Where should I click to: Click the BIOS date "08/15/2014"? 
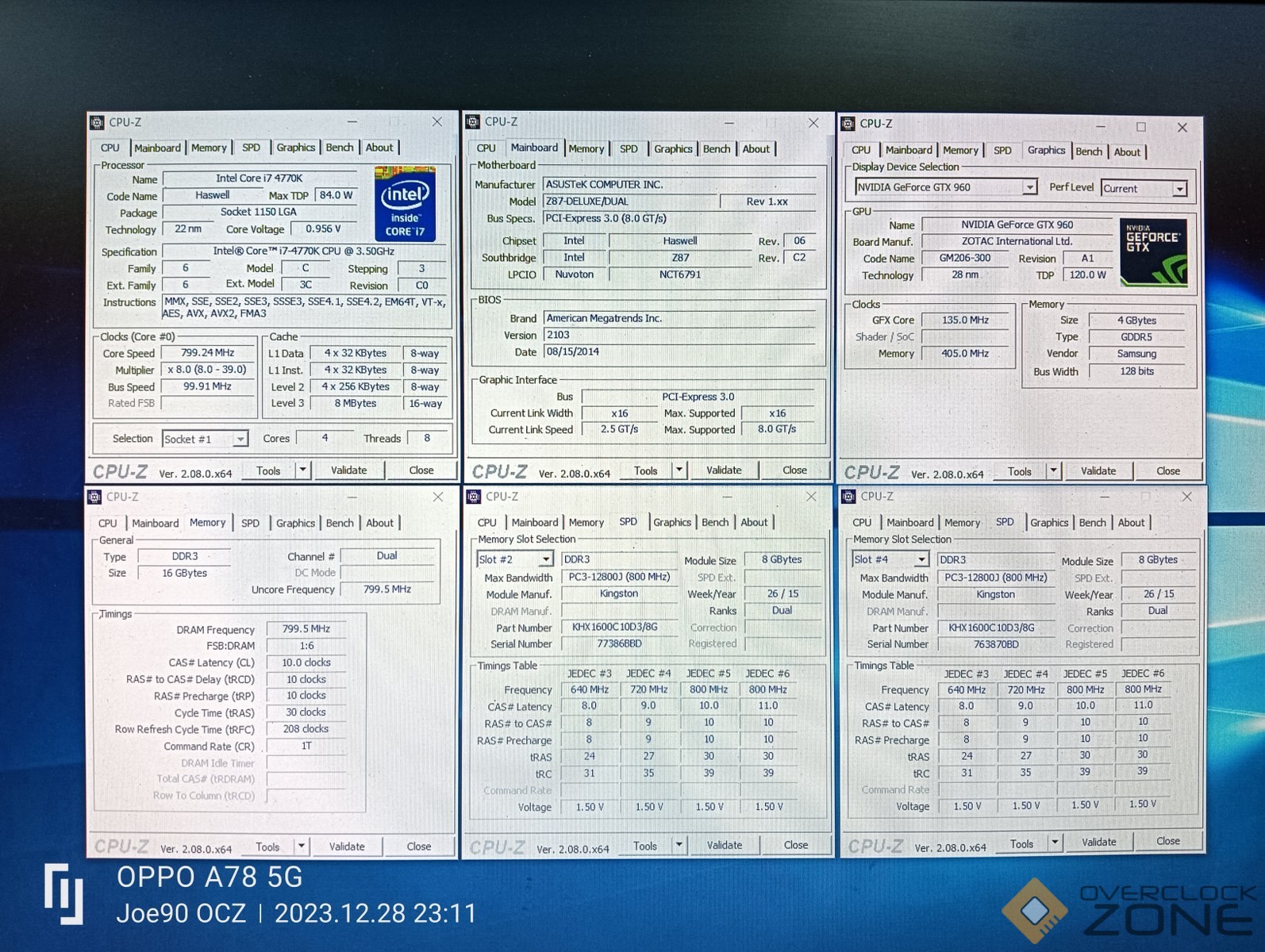pyautogui.click(x=573, y=351)
